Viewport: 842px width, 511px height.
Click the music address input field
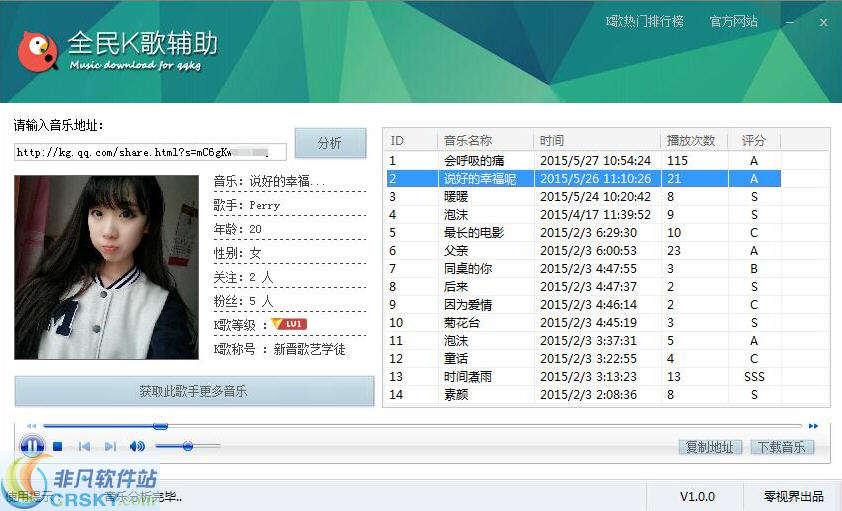click(x=150, y=152)
